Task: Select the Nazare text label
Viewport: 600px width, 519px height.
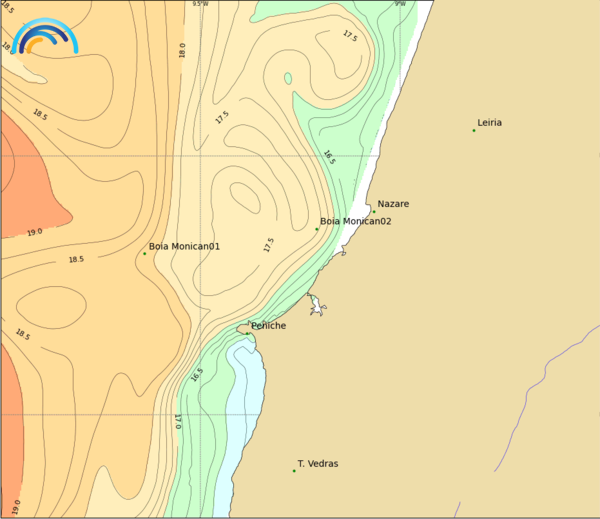Action: [393, 204]
